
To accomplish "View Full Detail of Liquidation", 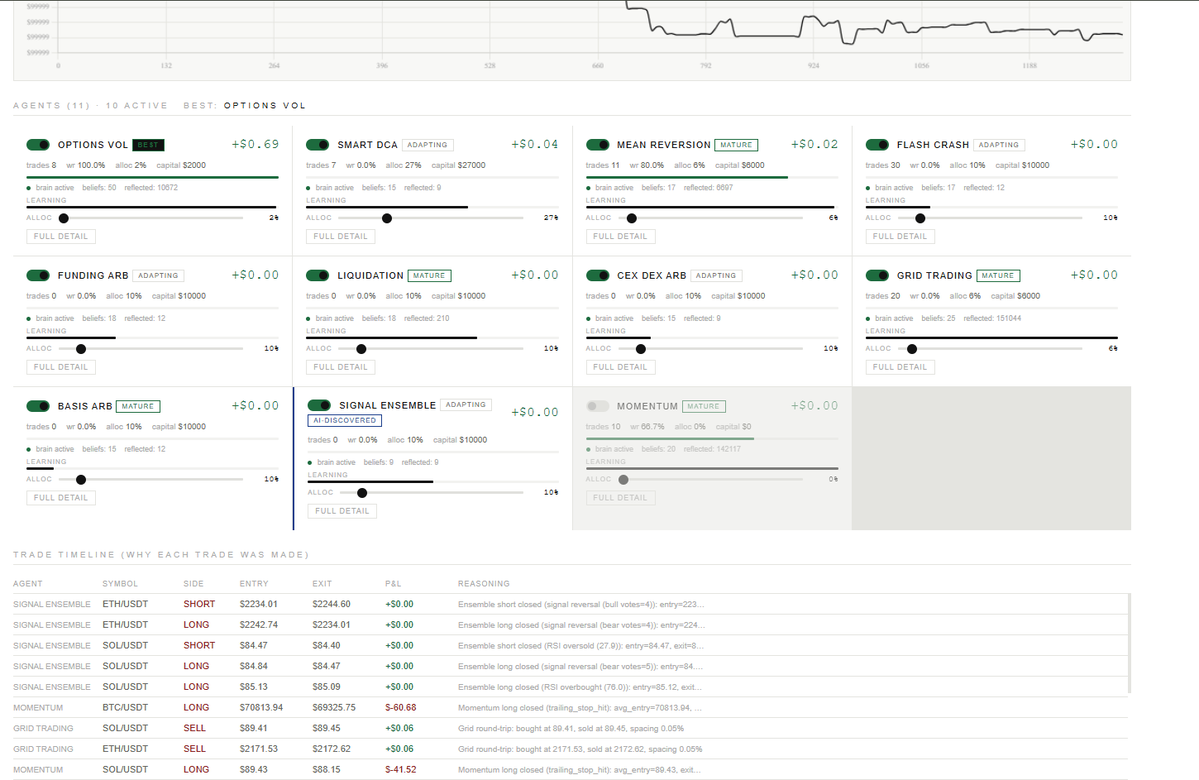I will (340, 367).
